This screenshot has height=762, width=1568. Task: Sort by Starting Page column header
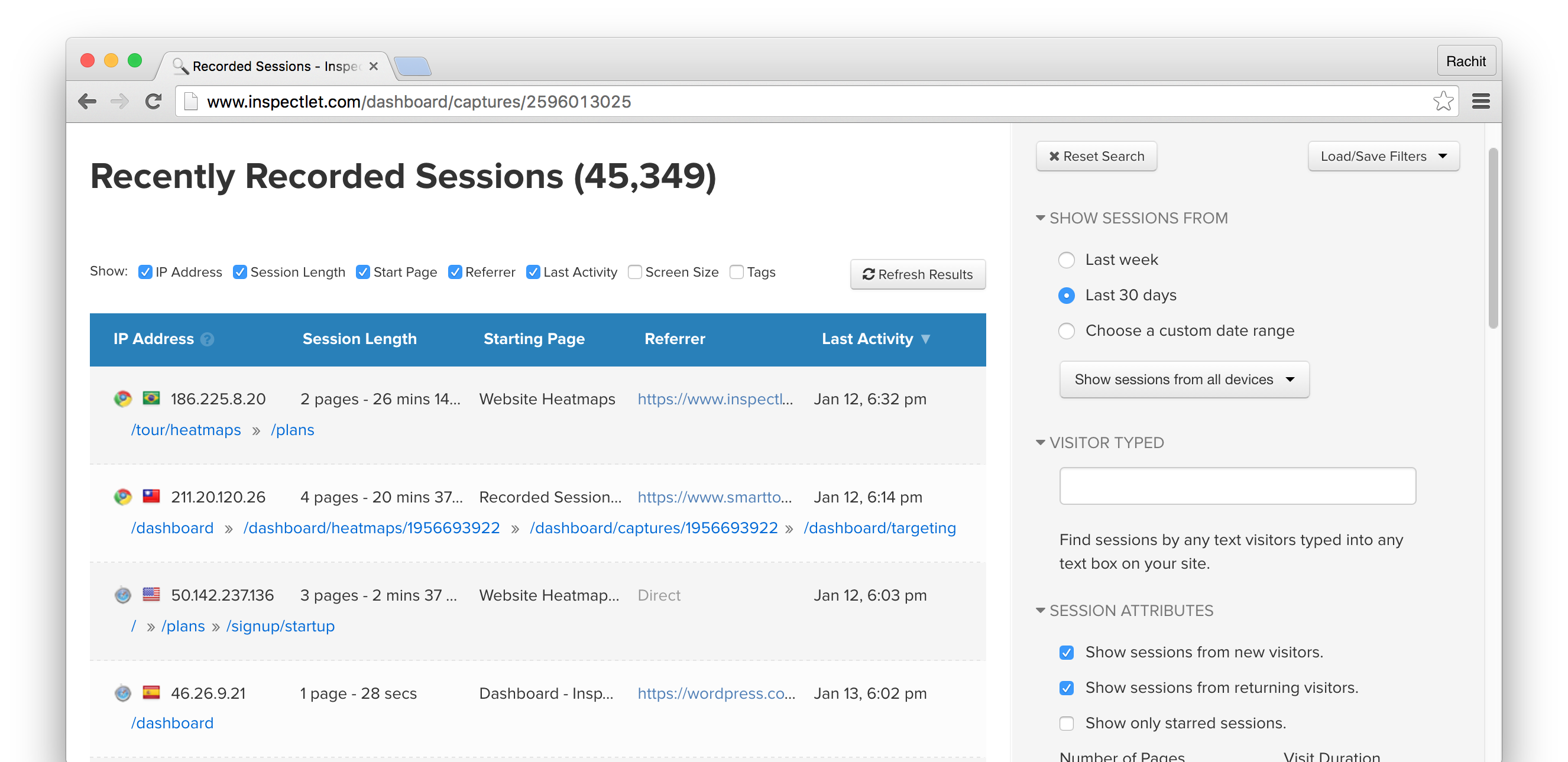click(x=534, y=339)
